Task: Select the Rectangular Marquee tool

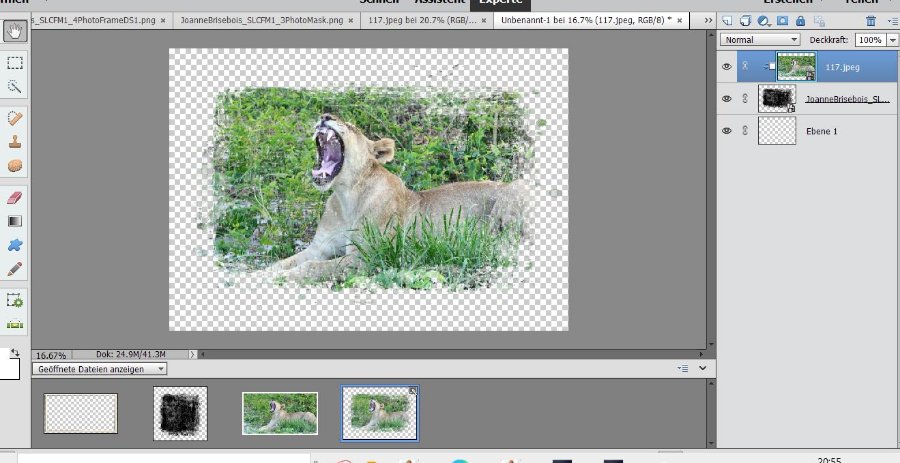Action: click(15, 62)
